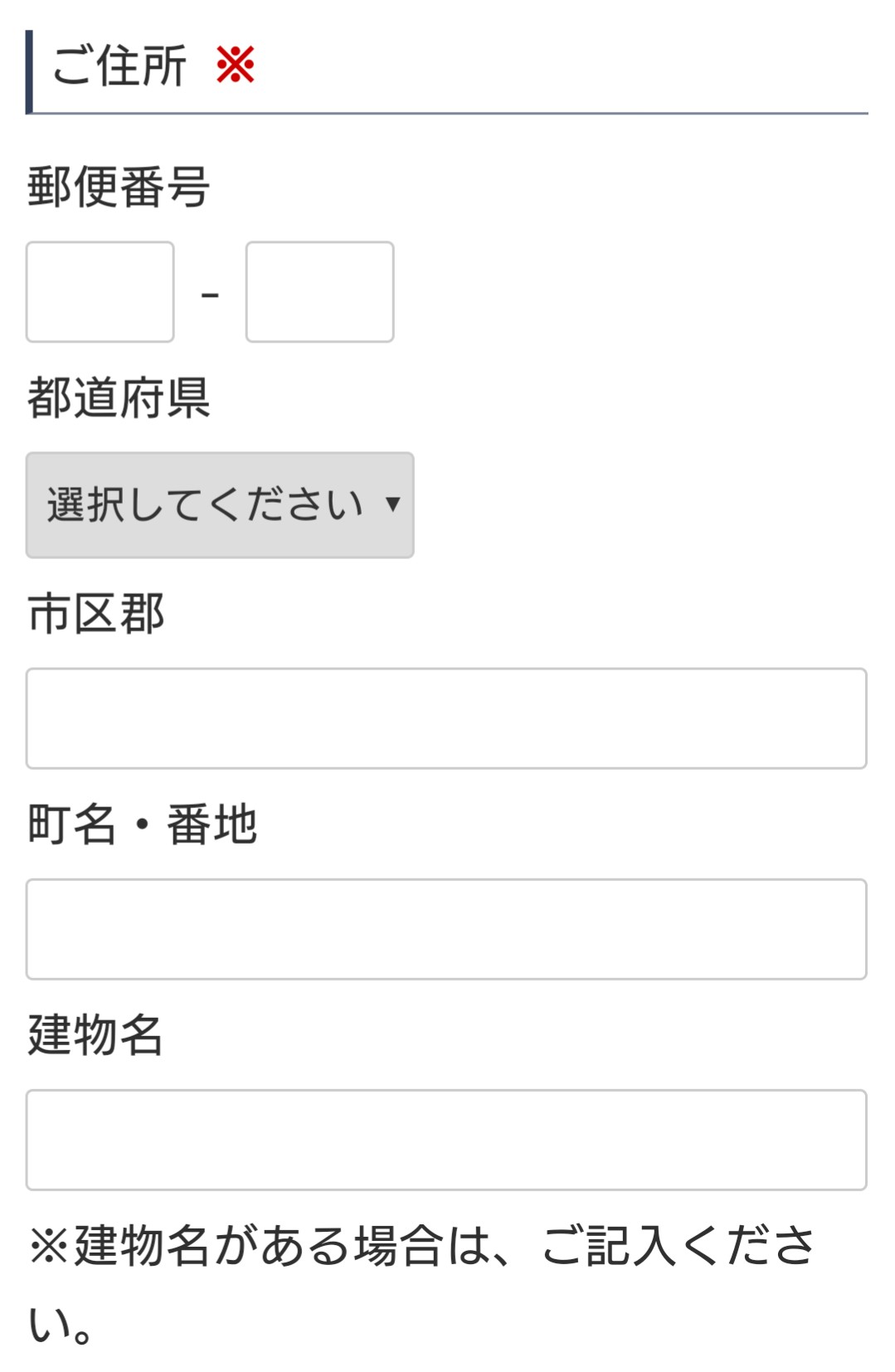
Task: Click the blue bar beside ご住所
Action: (31, 72)
